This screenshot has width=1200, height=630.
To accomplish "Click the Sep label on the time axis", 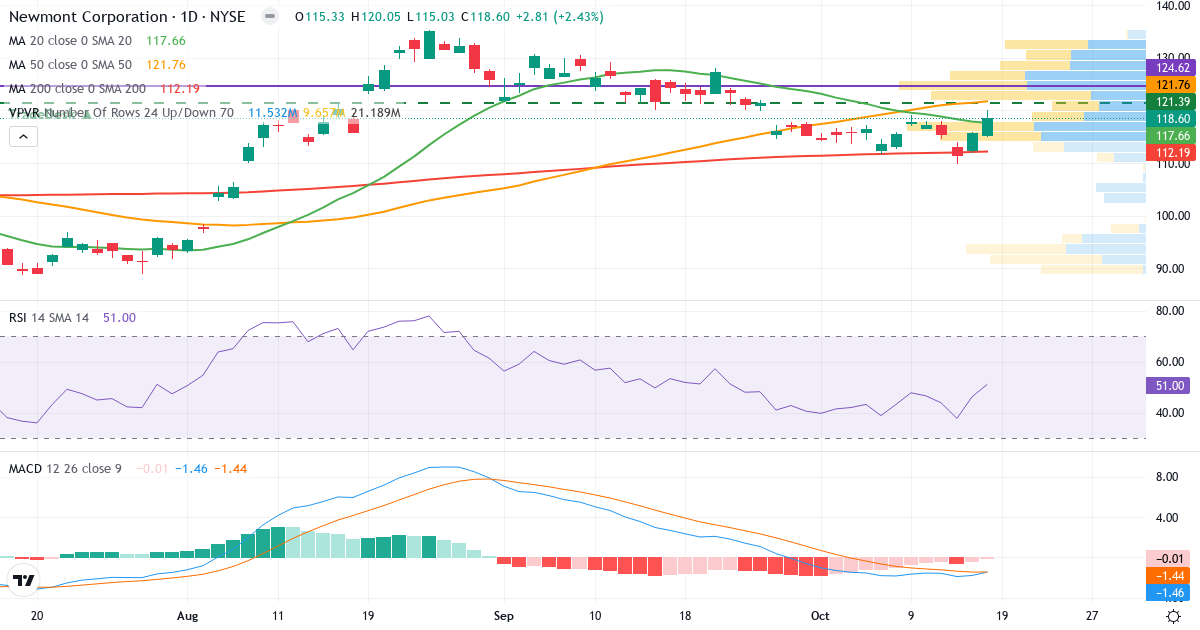I will click(504, 616).
